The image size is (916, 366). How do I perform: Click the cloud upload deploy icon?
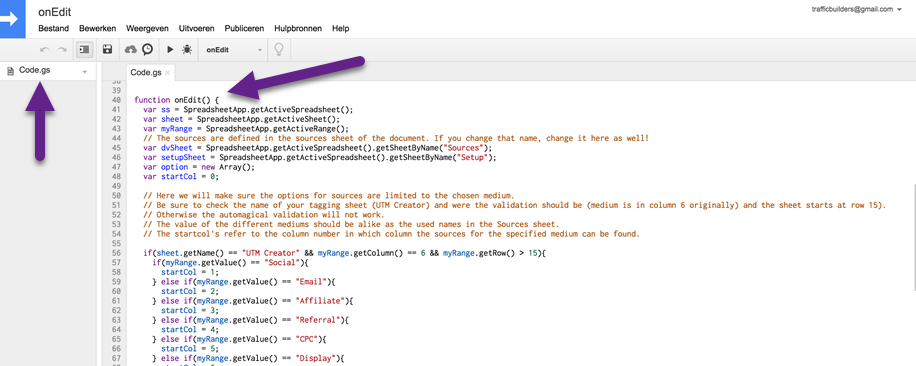[131, 50]
